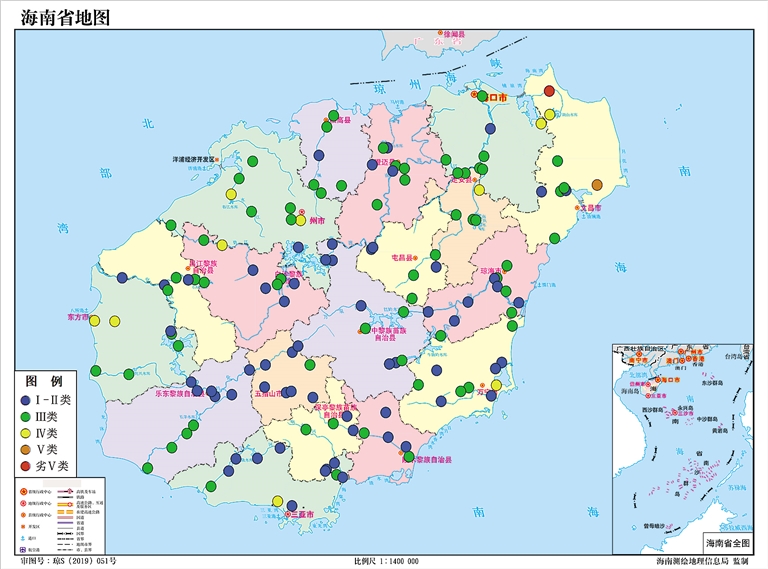The image size is (768, 569).
Task: Select the green Ⅲ类 legend circle
Action: click(26, 416)
